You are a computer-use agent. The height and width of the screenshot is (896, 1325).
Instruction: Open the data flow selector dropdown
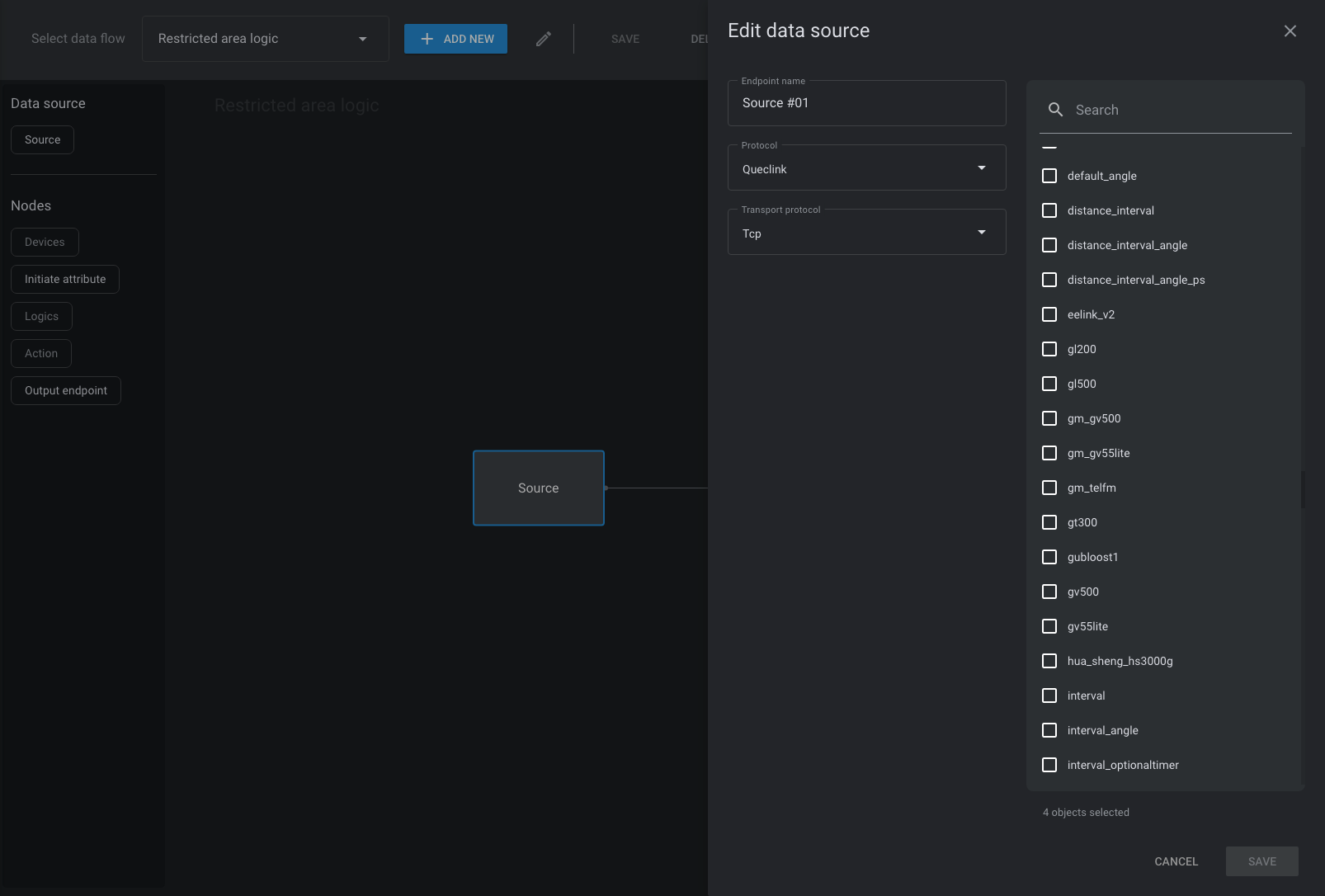[x=265, y=39]
